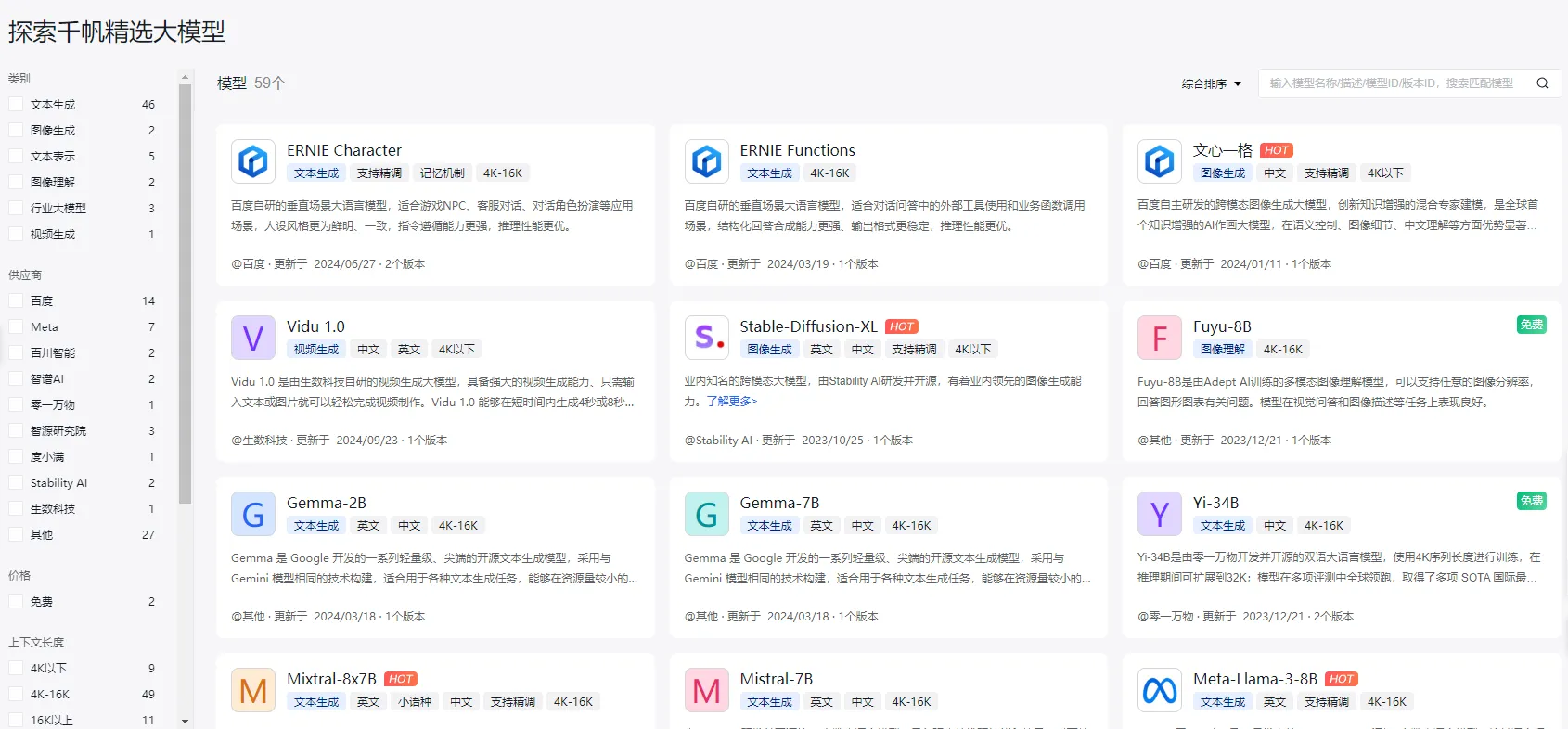1568x729 pixels.
Task: Check the 文本生成 category filter
Action: (16, 105)
